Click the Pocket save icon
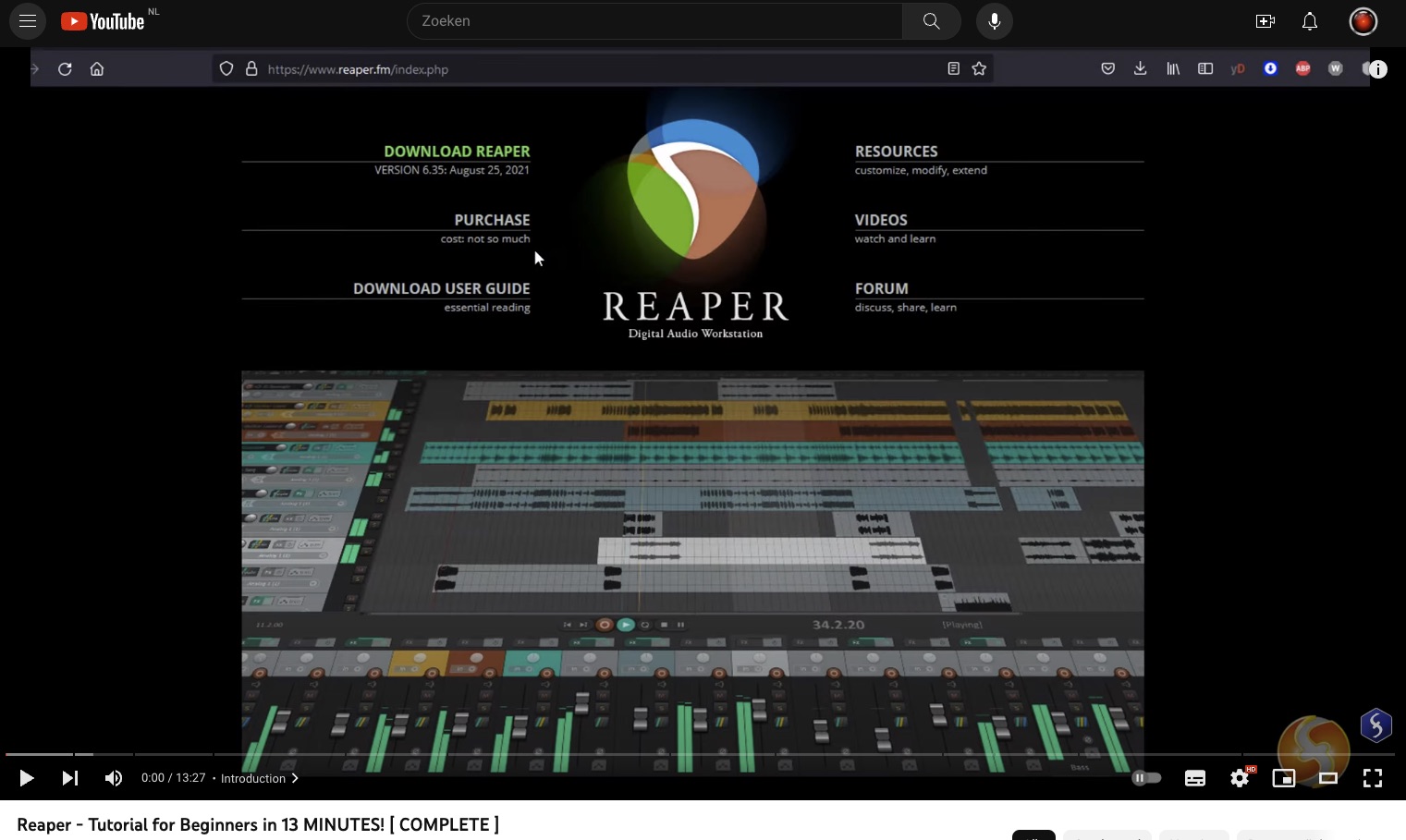The image size is (1406, 840). [1108, 68]
